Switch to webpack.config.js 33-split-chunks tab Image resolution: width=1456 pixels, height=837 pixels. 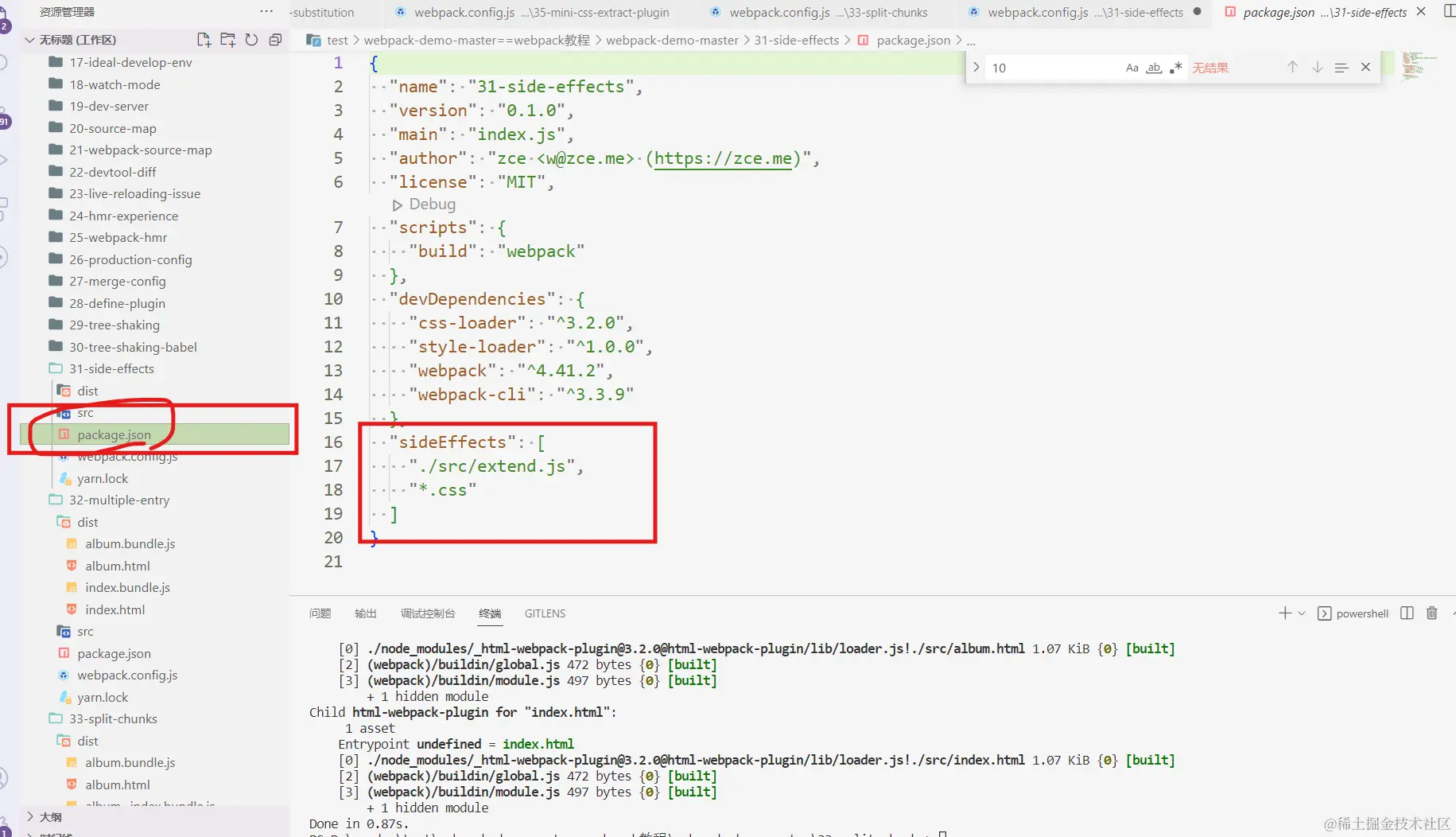pos(821,12)
